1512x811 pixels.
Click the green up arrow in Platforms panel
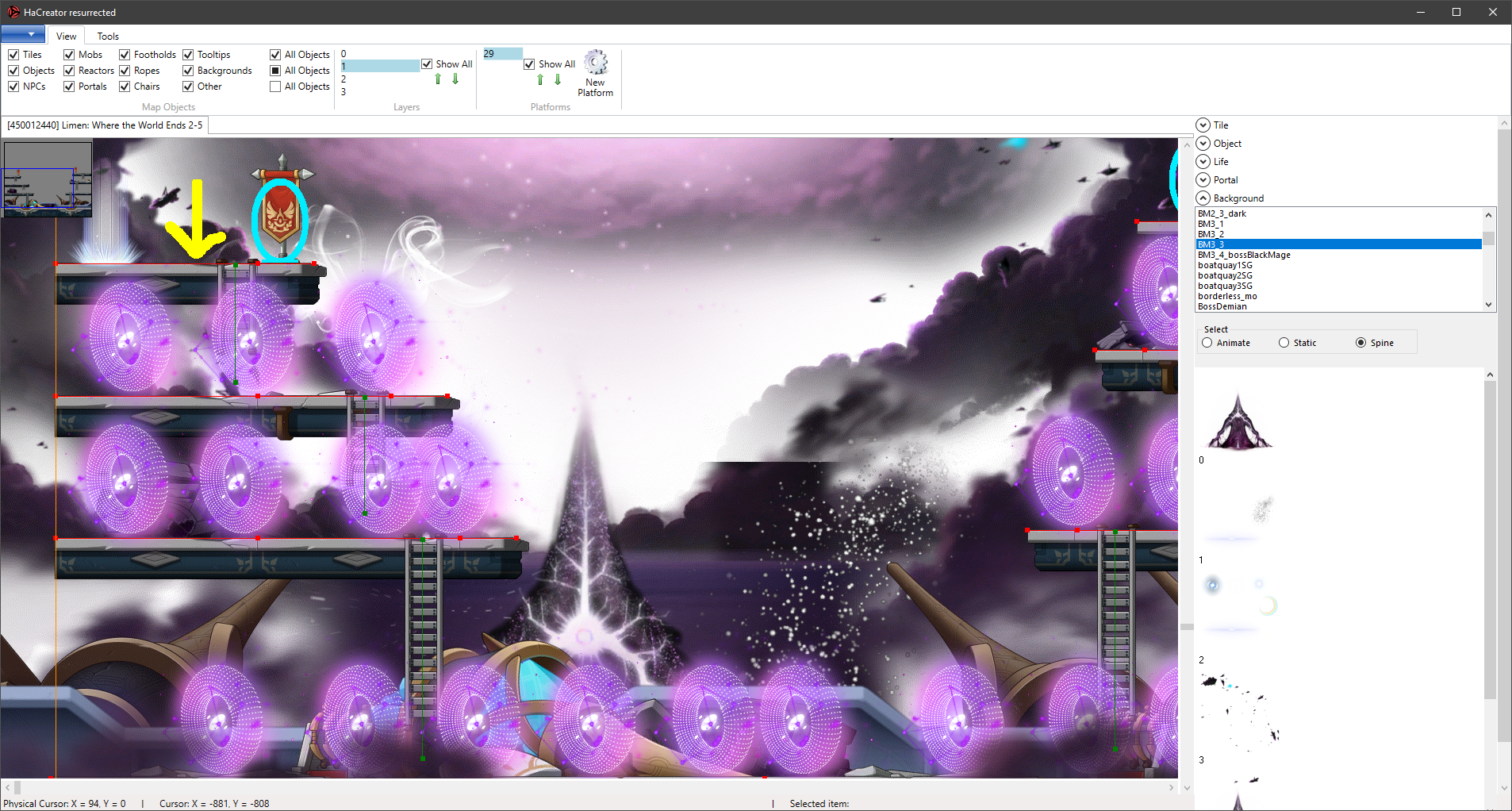click(540, 79)
